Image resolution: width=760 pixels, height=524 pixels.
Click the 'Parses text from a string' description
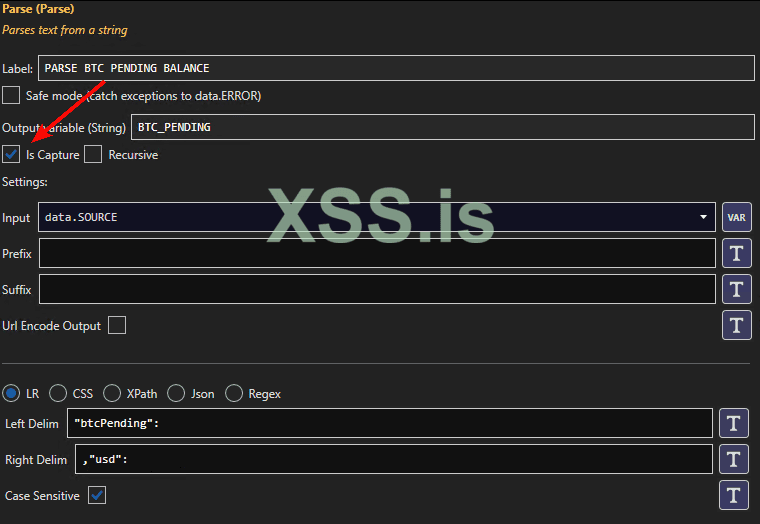[x=65, y=30]
